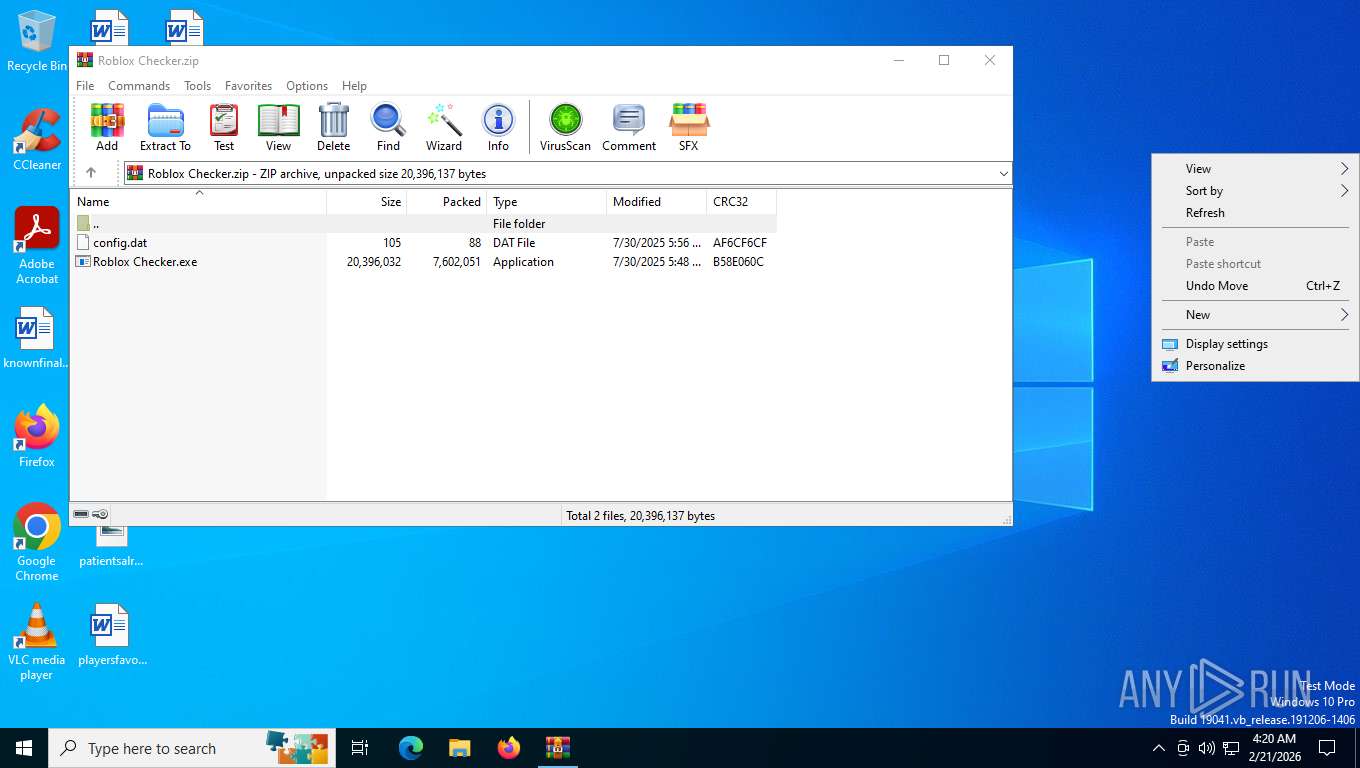This screenshot has height=768, width=1360.
Task: Open Task View on the taskbar
Action: click(x=360, y=748)
